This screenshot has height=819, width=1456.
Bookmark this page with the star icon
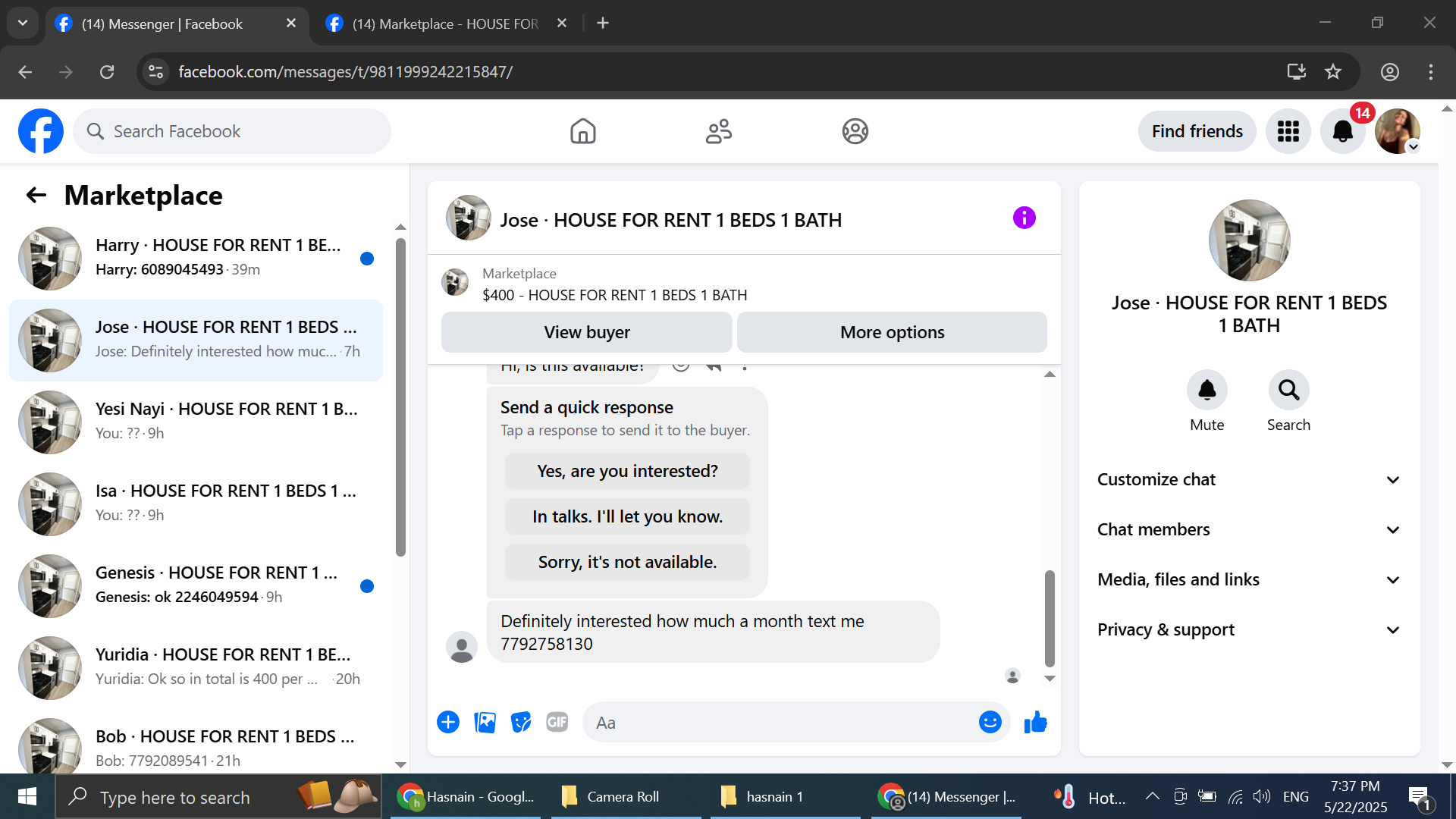1333,72
